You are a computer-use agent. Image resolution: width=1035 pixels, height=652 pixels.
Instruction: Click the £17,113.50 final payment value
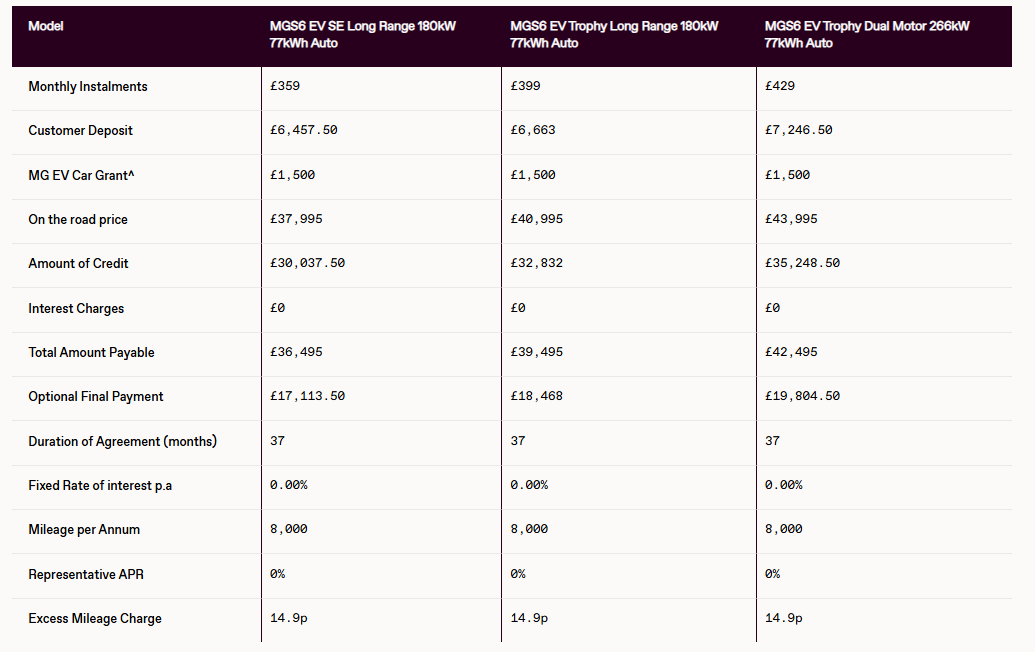click(307, 397)
